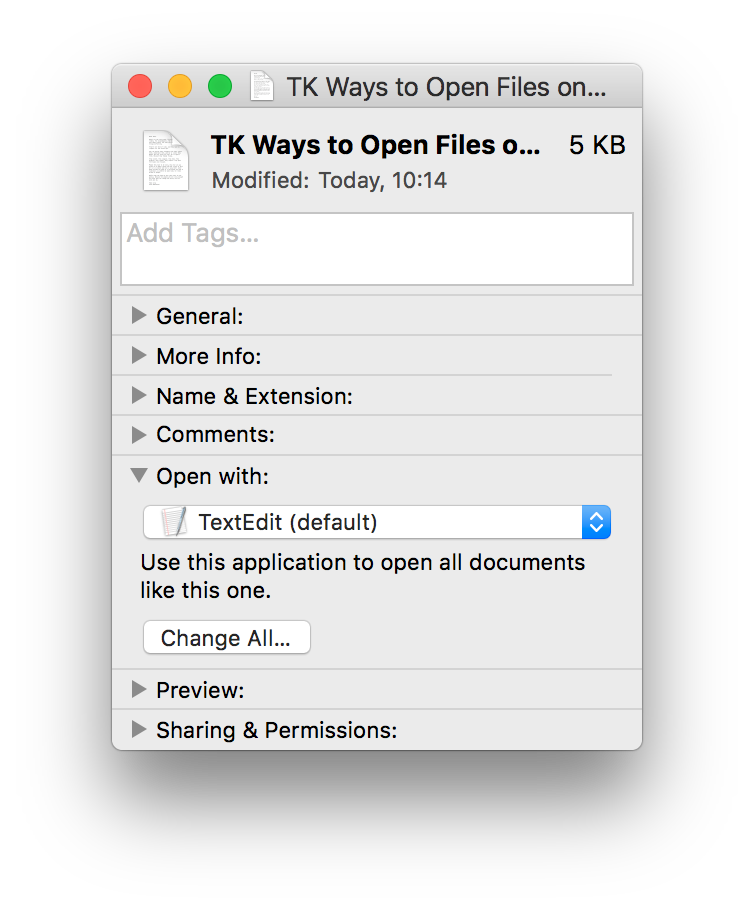The width and height of the screenshot is (754, 910).
Task: Close the Info window with red button
Action: pyautogui.click(x=140, y=86)
